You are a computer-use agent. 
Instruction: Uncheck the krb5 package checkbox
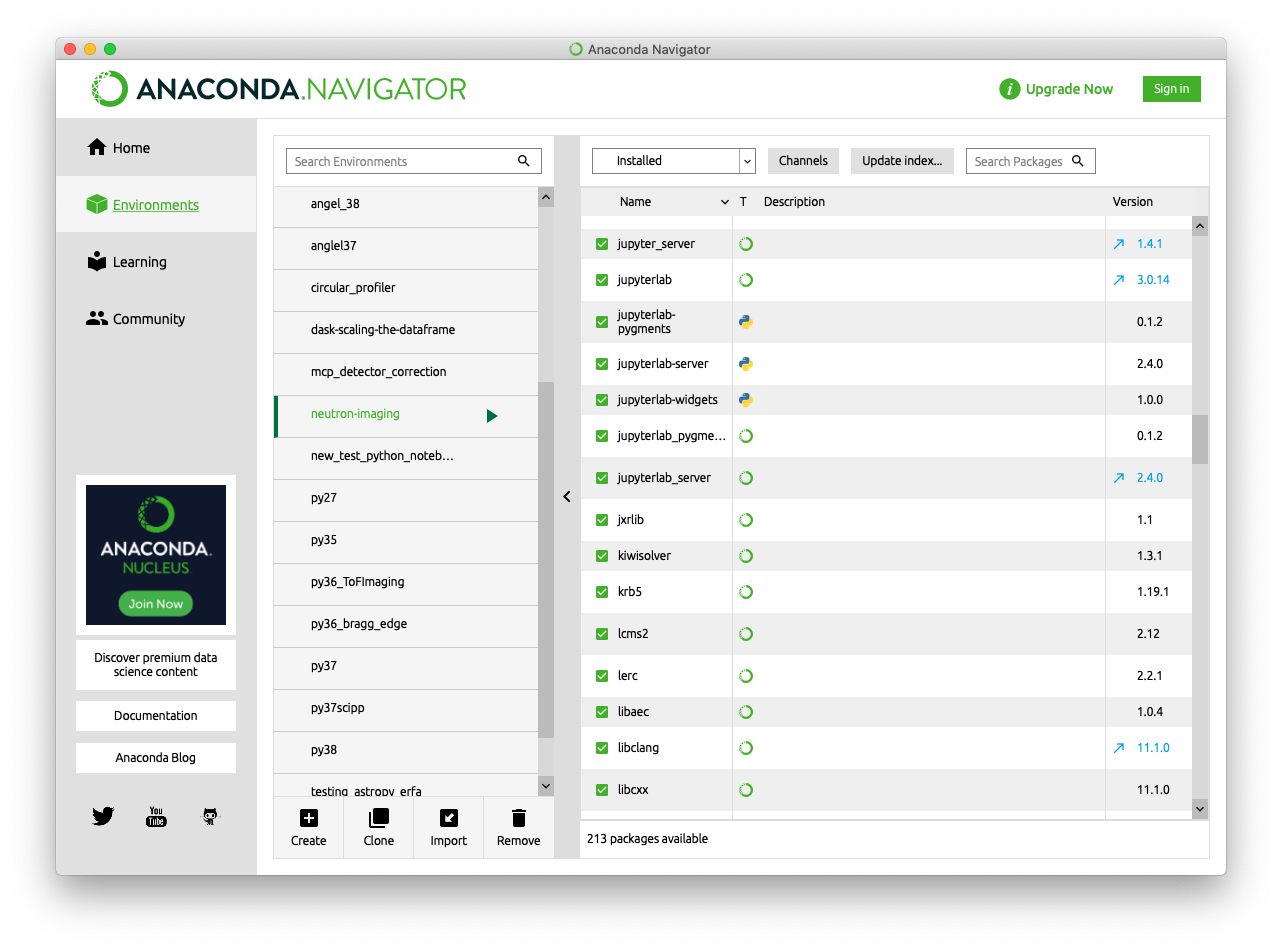coord(601,591)
